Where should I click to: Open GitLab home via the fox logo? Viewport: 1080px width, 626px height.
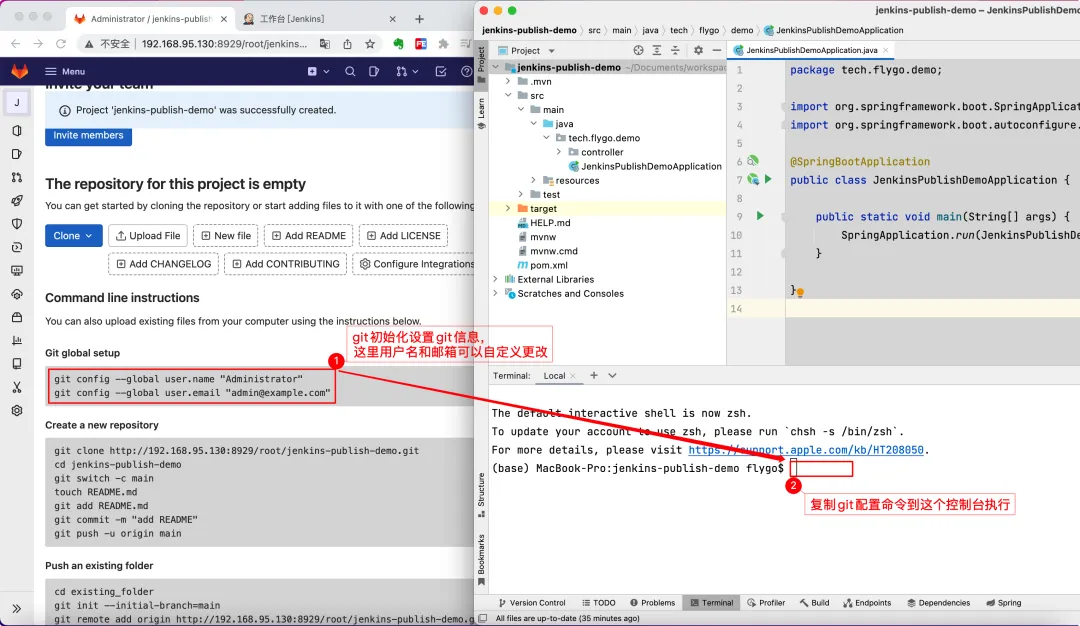tap(19, 71)
